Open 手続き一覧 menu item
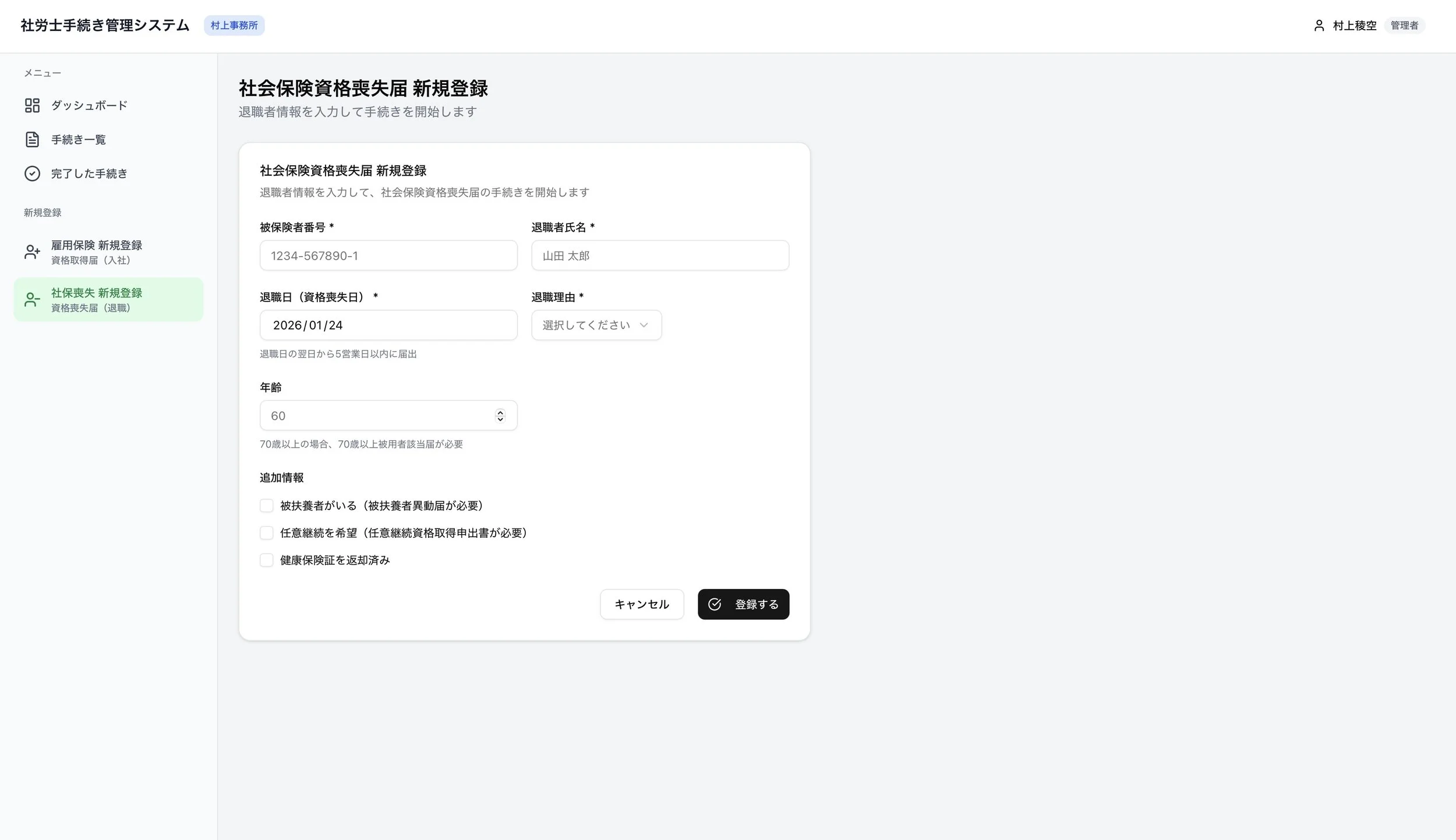Screen dimensions: 1456x840 point(79,140)
